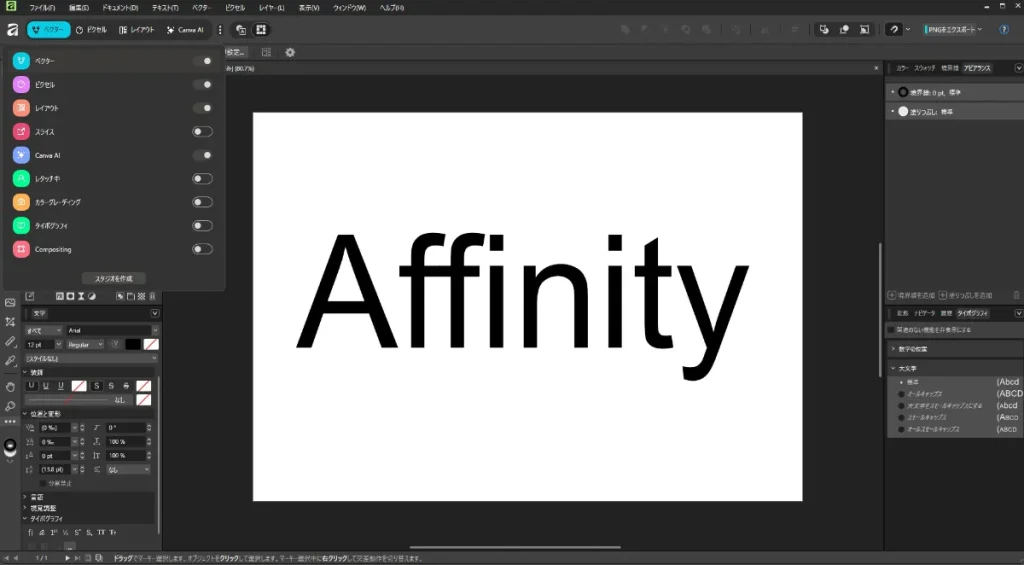1024x565 pixels.
Task: Click the snapping magnet icon in toolbar
Action: [893, 30]
